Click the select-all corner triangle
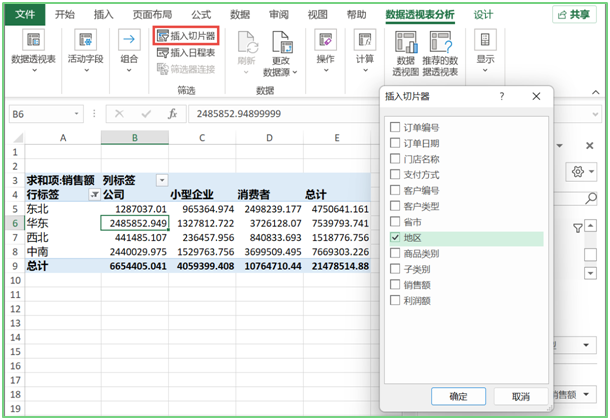Screen dimensions: 610x420 [18, 138]
